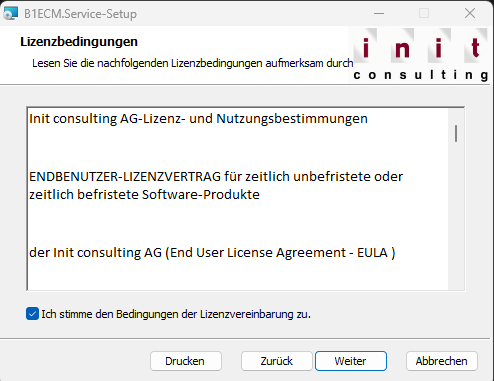Image resolution: width=494 pixels, height=381 pixels.
Task: Cancel setup with the Abbrechen button
Action: click(442, 361)
